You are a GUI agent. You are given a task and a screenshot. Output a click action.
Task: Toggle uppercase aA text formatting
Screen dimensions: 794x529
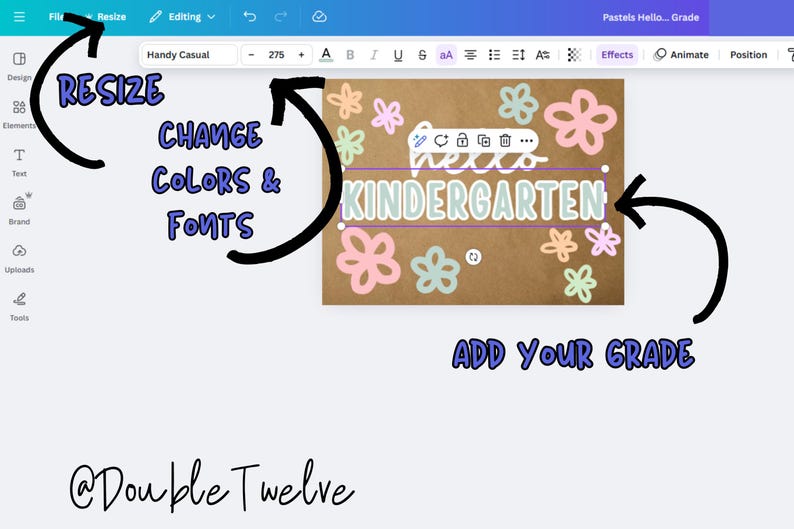click(446, 55)
